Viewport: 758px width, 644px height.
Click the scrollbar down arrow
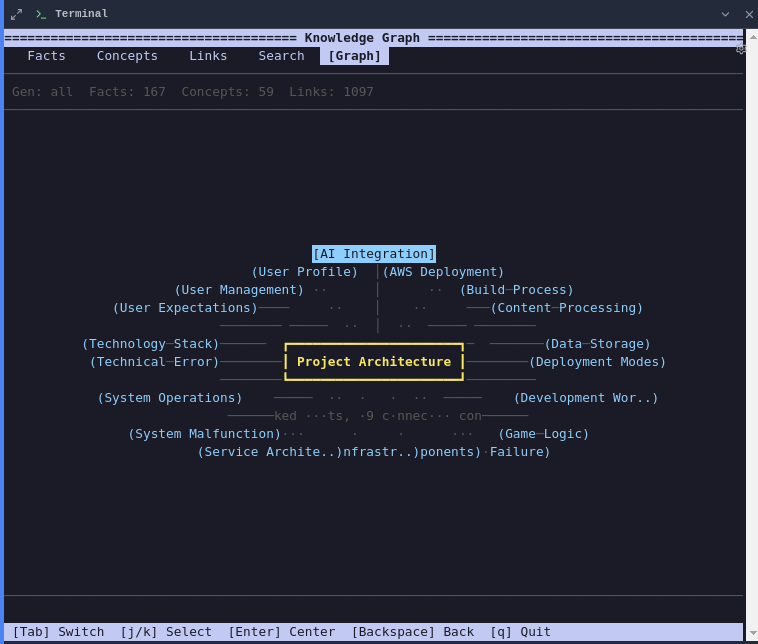click(x=753, y=633)
